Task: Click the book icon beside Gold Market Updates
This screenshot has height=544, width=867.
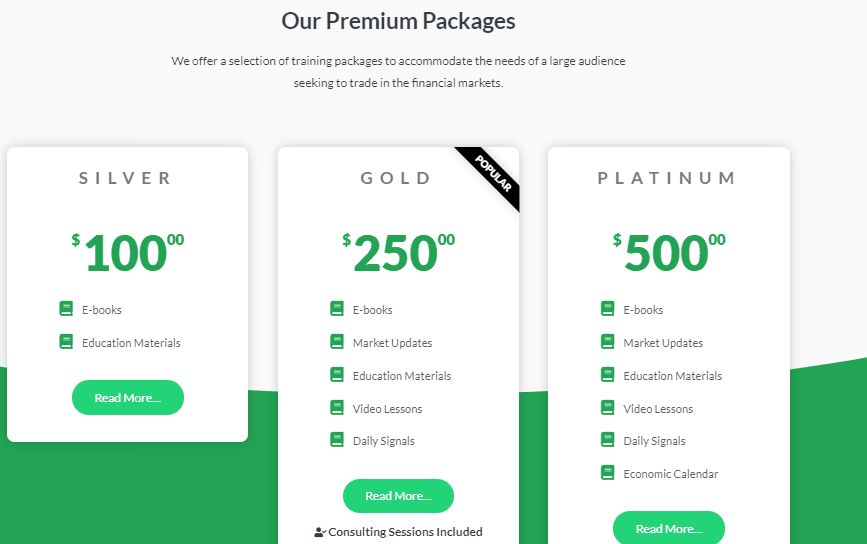Action: [337, 342]
